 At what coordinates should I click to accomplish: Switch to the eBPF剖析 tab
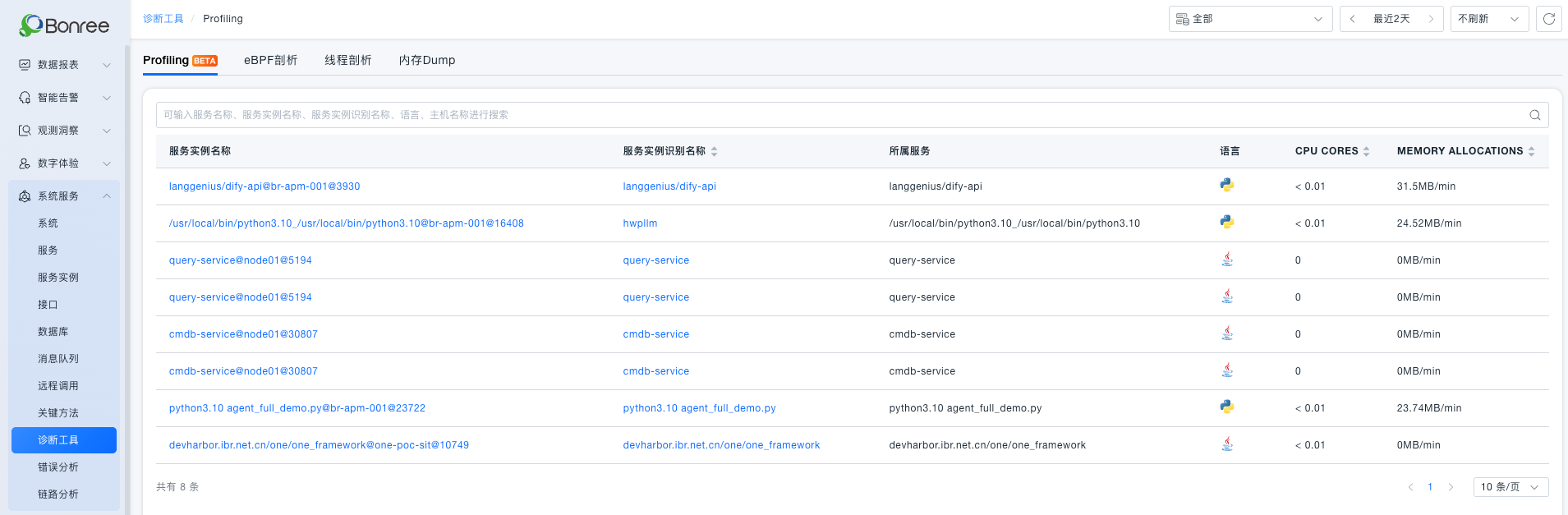coord(270,61)
